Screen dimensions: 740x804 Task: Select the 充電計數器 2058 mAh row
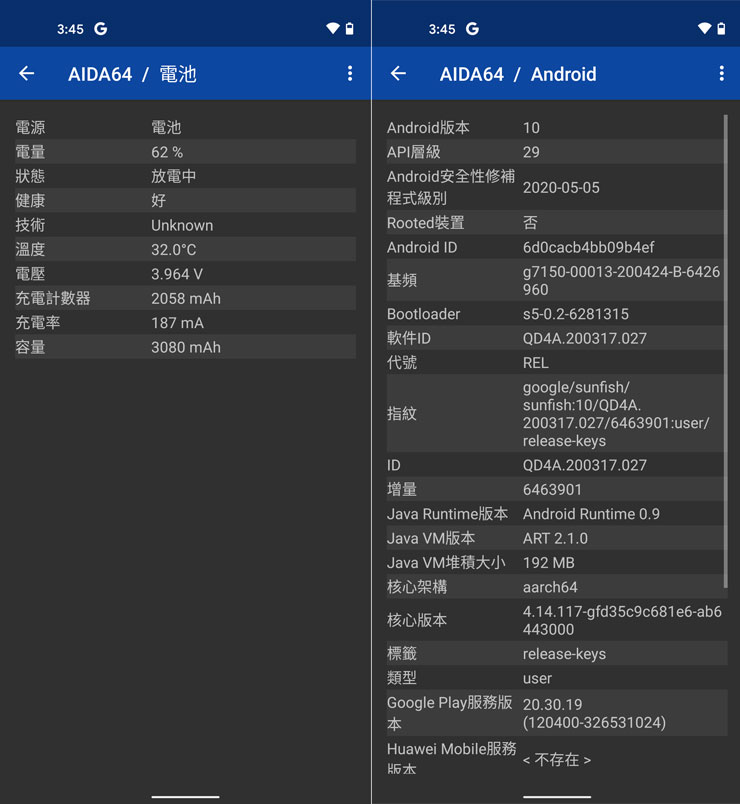click(x=185, y=298)
